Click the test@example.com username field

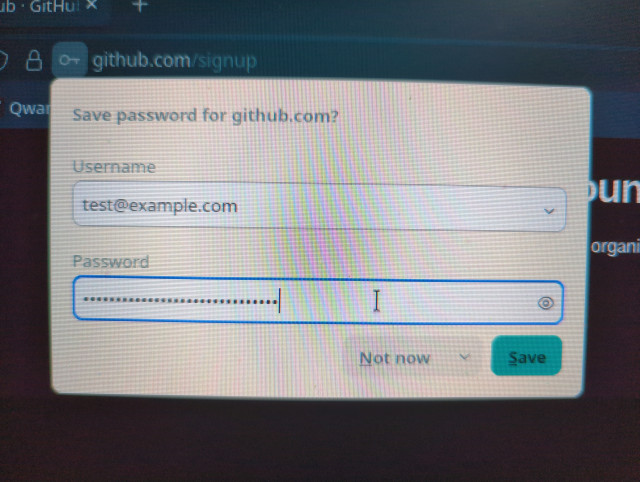(320, 206)
